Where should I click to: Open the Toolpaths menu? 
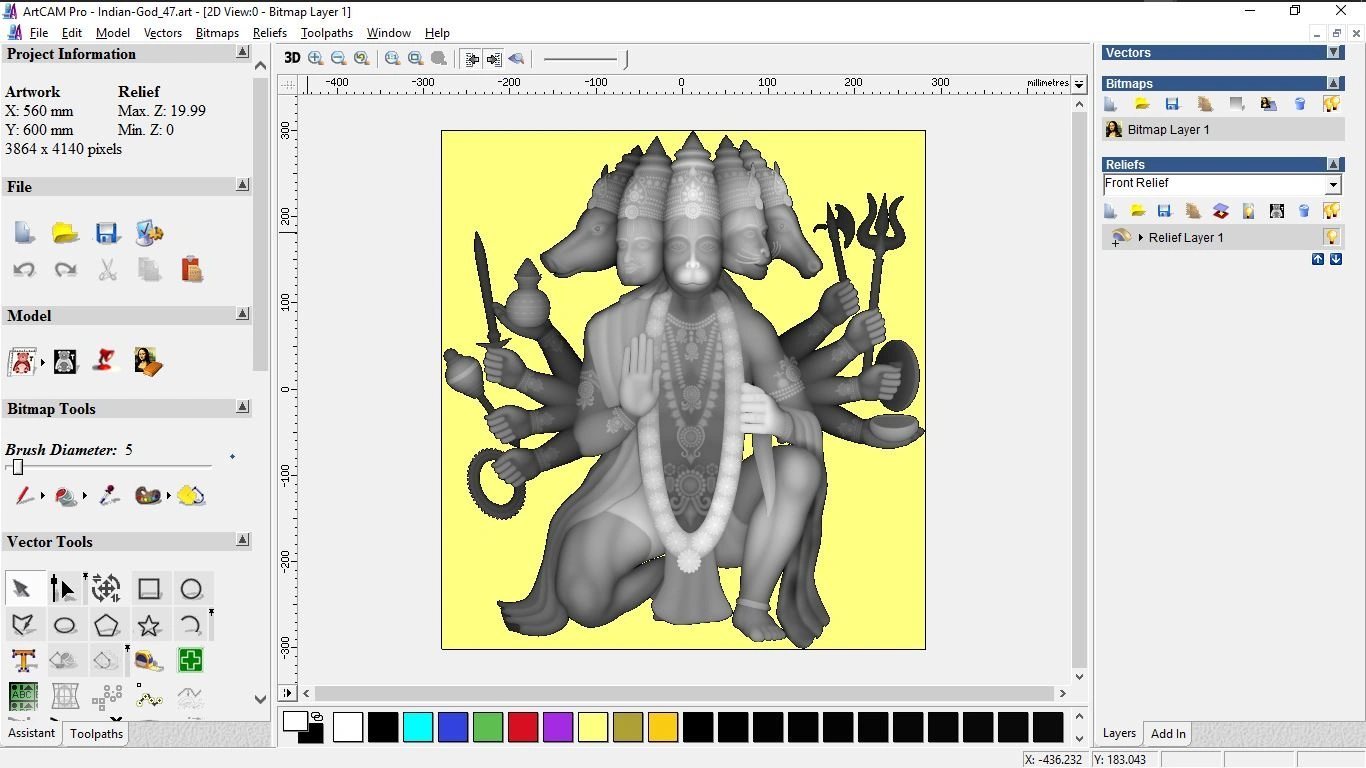click(326, 33)
